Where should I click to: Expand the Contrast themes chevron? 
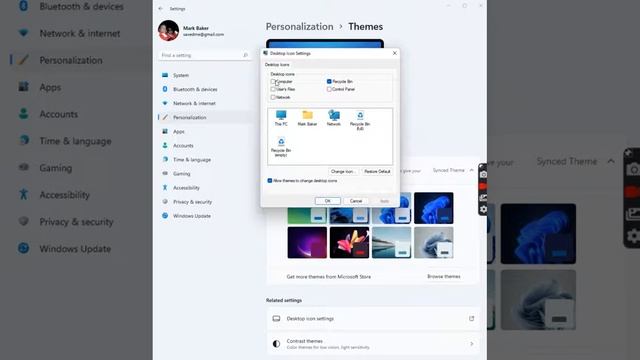(471, 344)
